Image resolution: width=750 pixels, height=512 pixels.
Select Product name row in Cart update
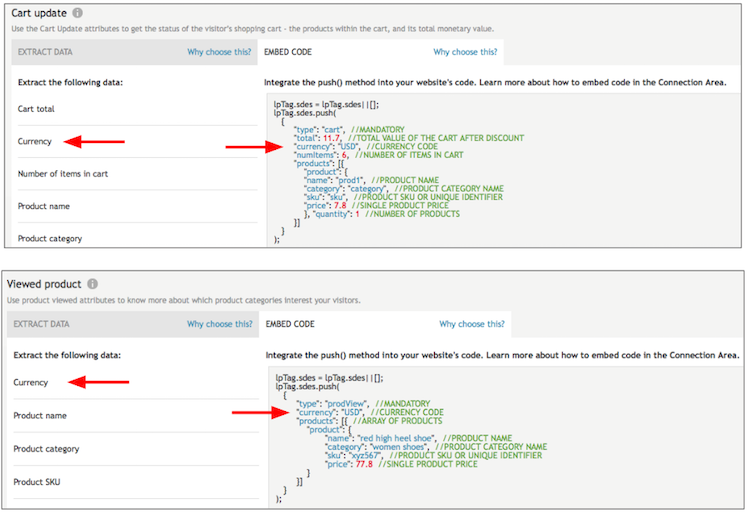tap(137, 206)
